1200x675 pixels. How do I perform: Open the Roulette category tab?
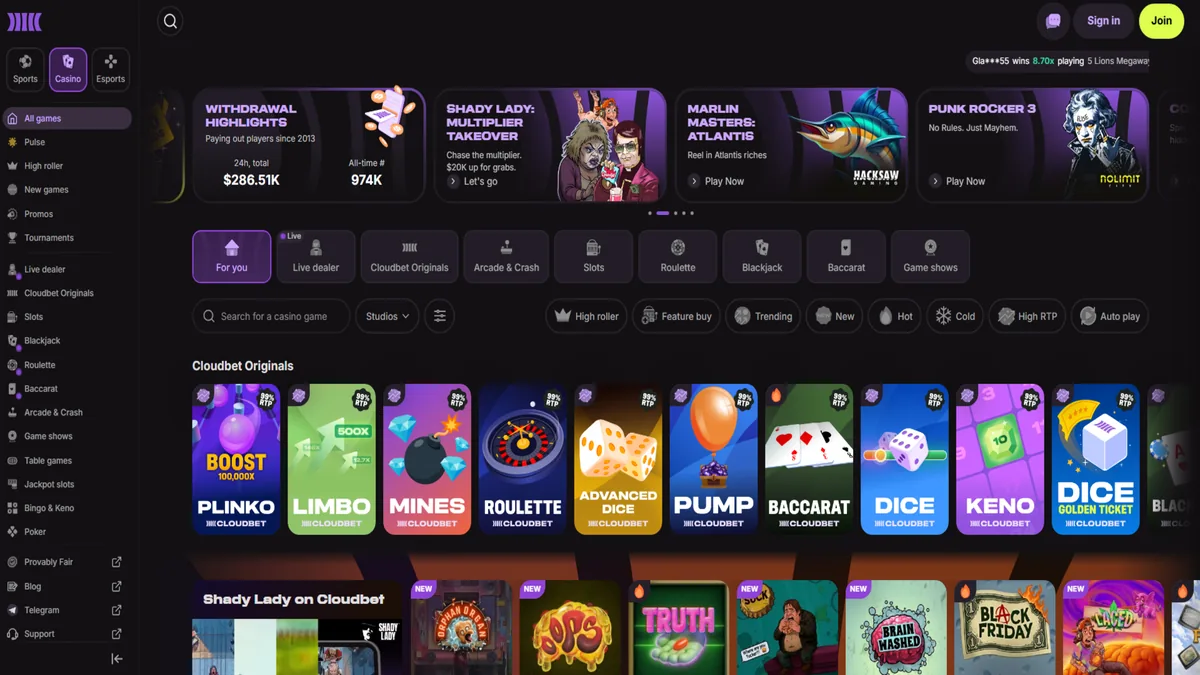678,256
